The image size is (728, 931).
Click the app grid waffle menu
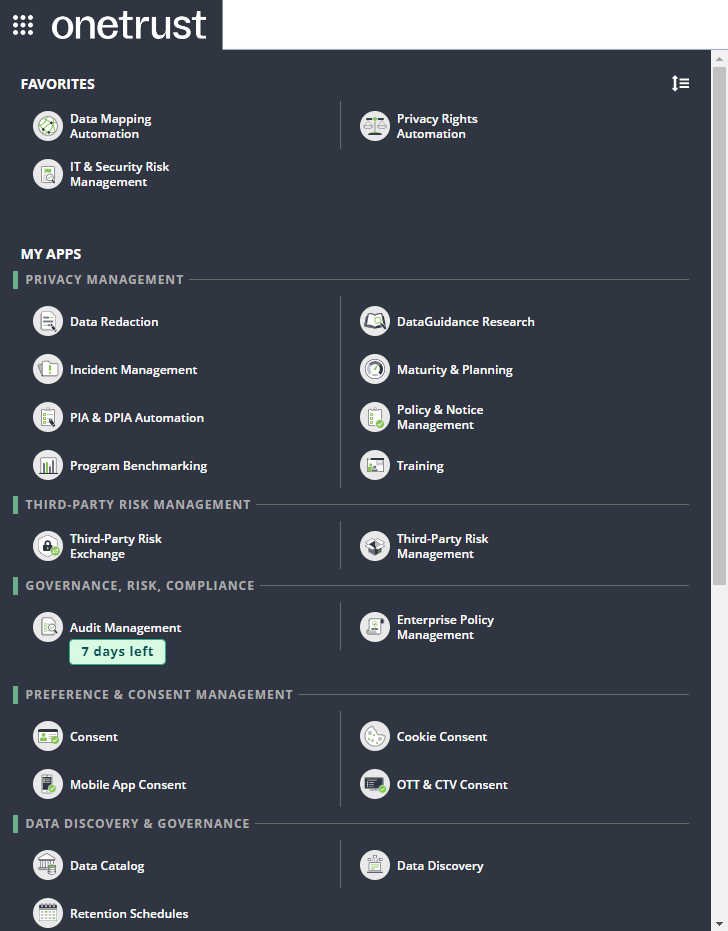tap(22, 25)
